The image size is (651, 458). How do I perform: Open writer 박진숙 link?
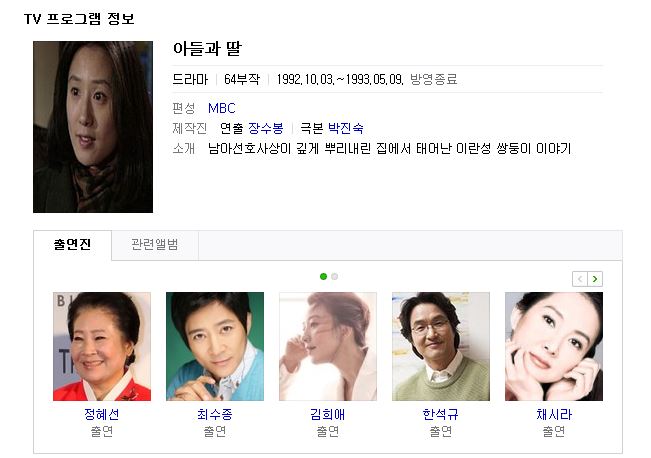click(x=346, y=128)
